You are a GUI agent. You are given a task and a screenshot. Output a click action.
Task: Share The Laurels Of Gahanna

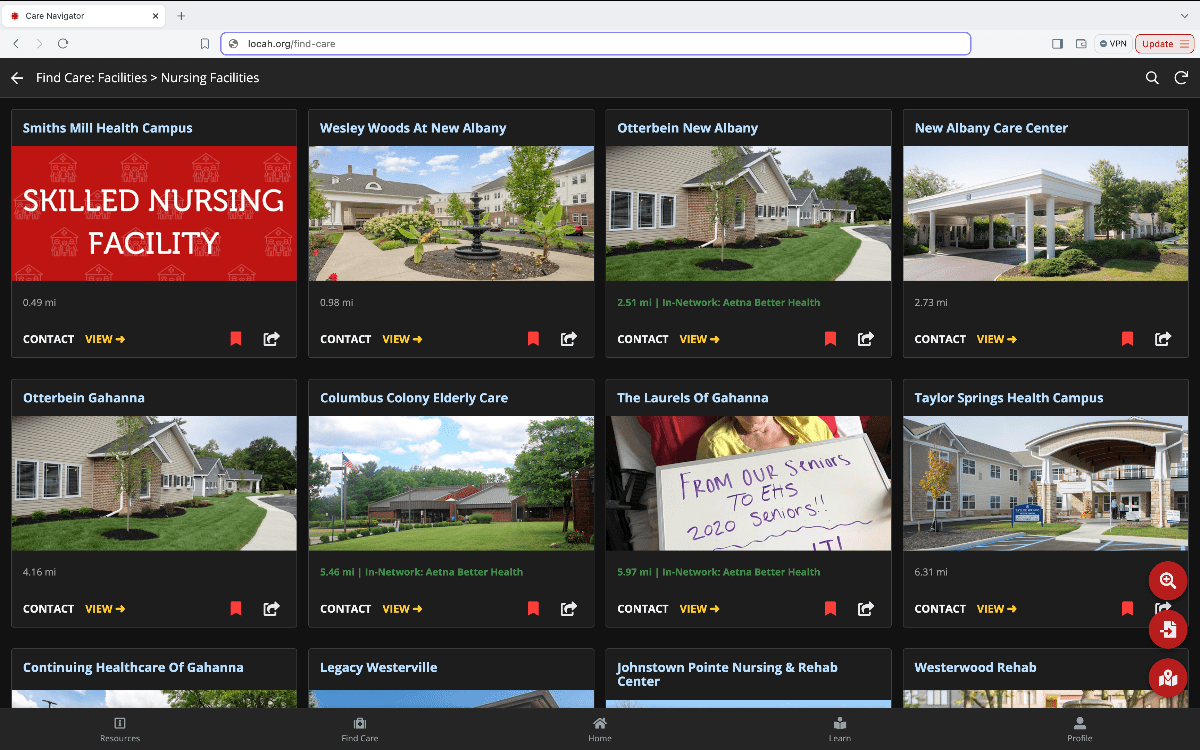pyautogui.click(x=866, y=608)
